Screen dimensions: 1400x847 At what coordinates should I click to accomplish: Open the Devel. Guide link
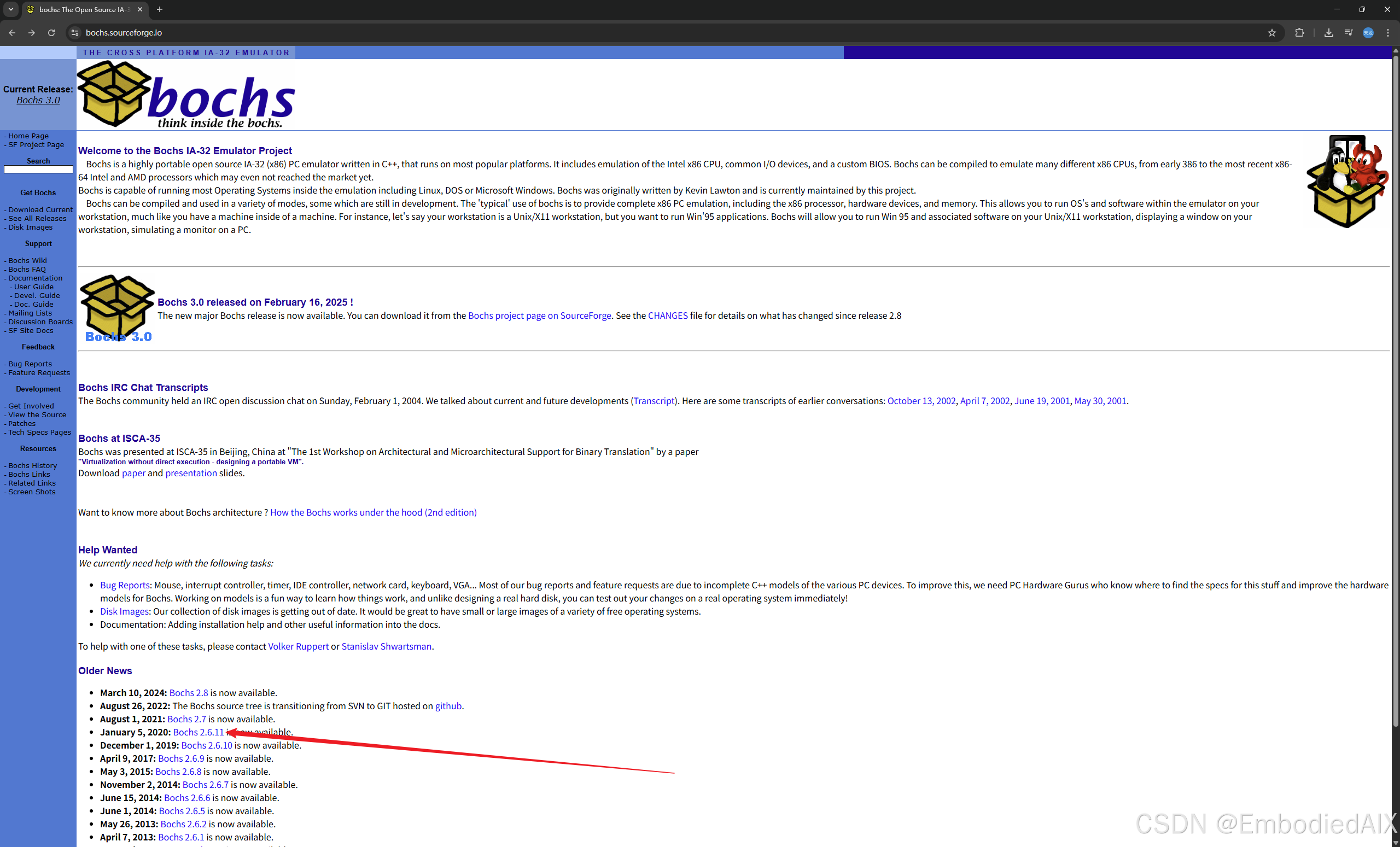(37, 295)
